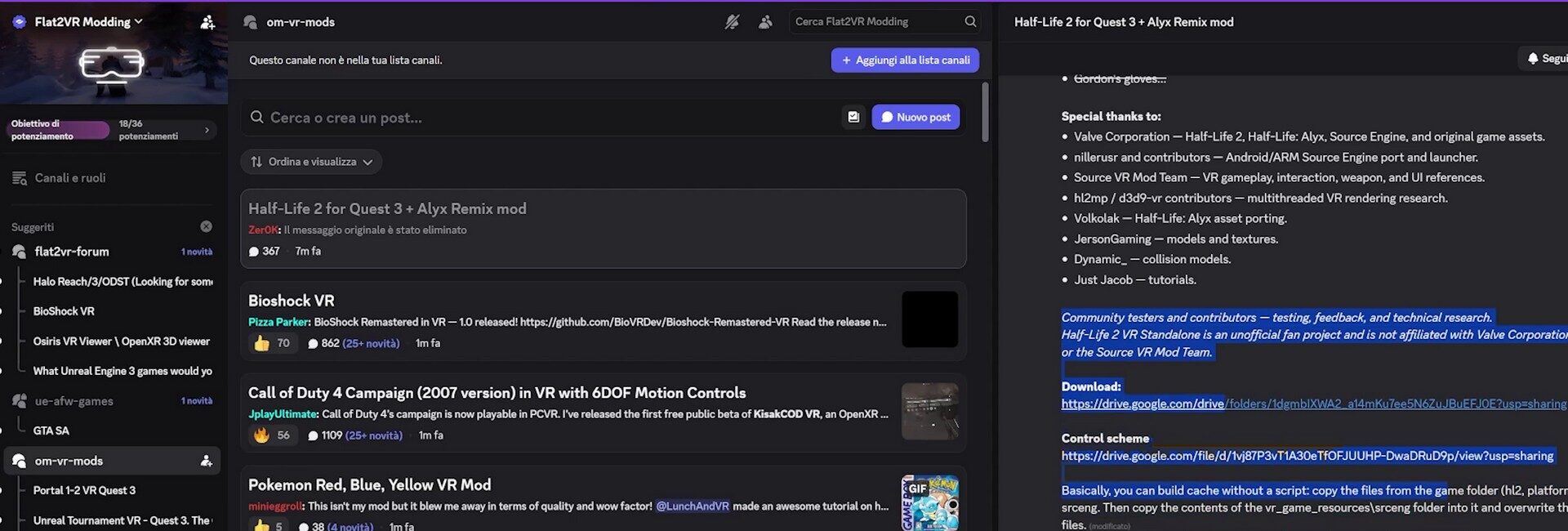Click the invite people icon beside server name

point(207,22)
